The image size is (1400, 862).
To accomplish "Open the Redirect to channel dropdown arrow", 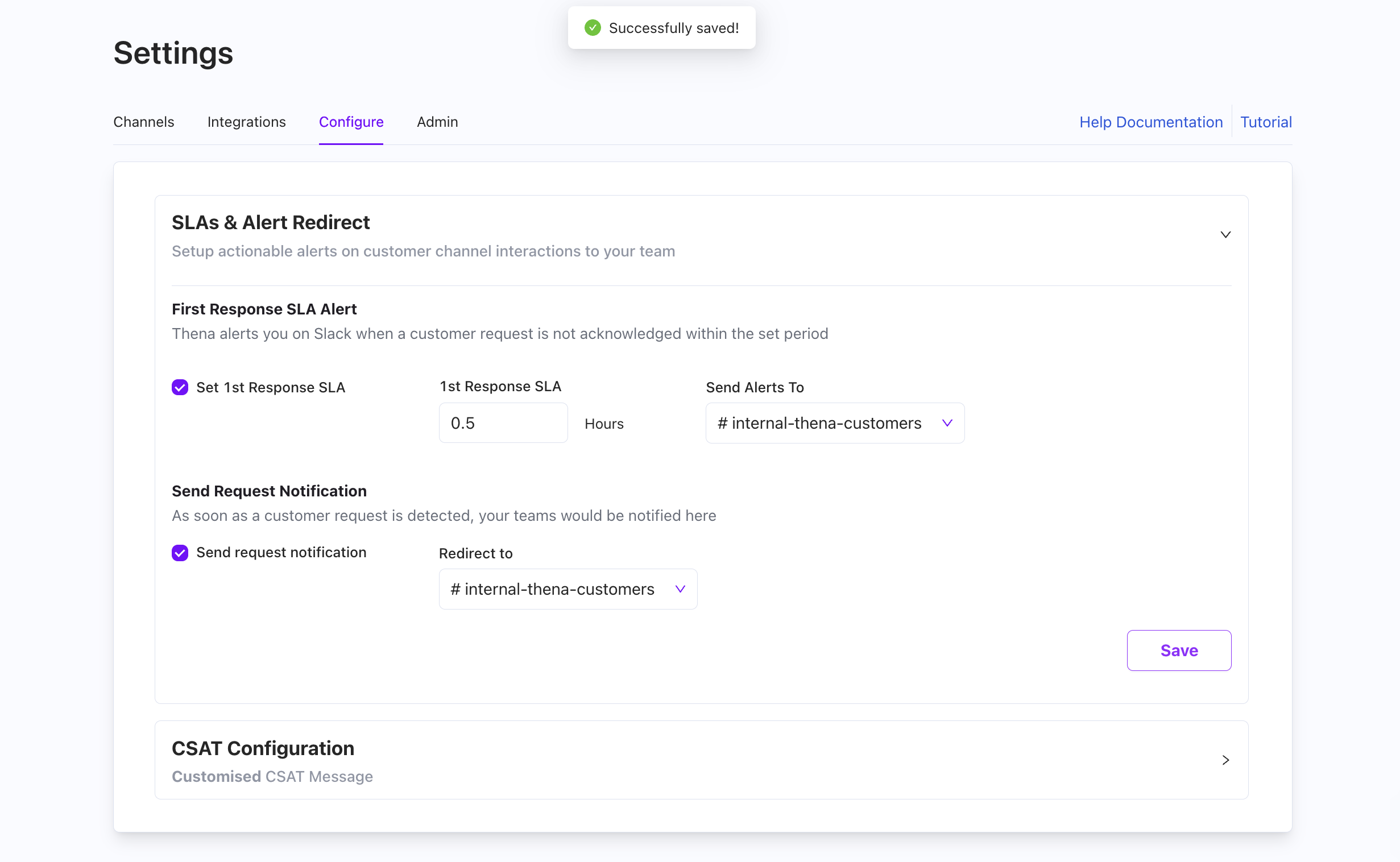I will 680,589.
